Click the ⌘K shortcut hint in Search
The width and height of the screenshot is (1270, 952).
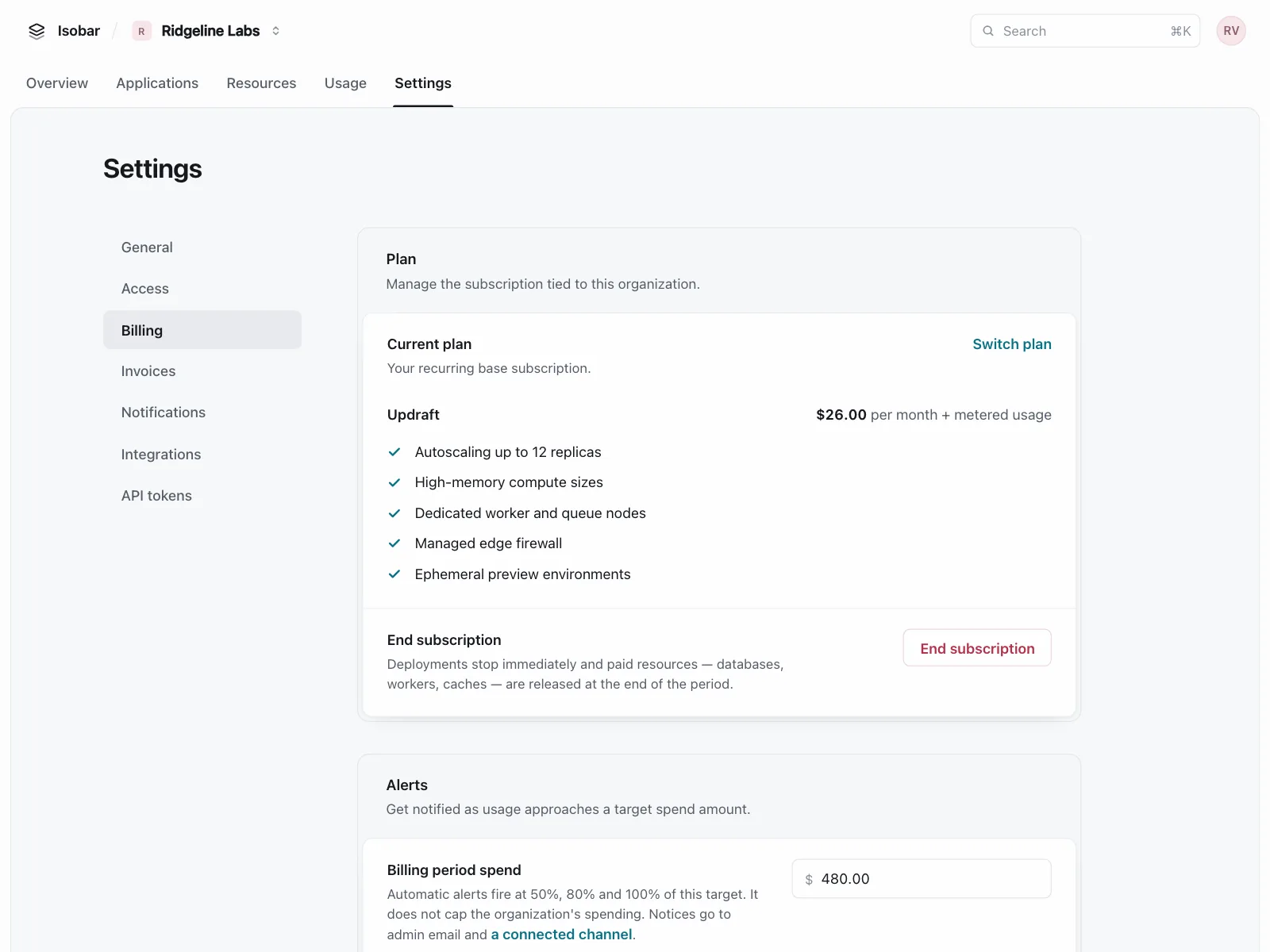coord(1180,31)
